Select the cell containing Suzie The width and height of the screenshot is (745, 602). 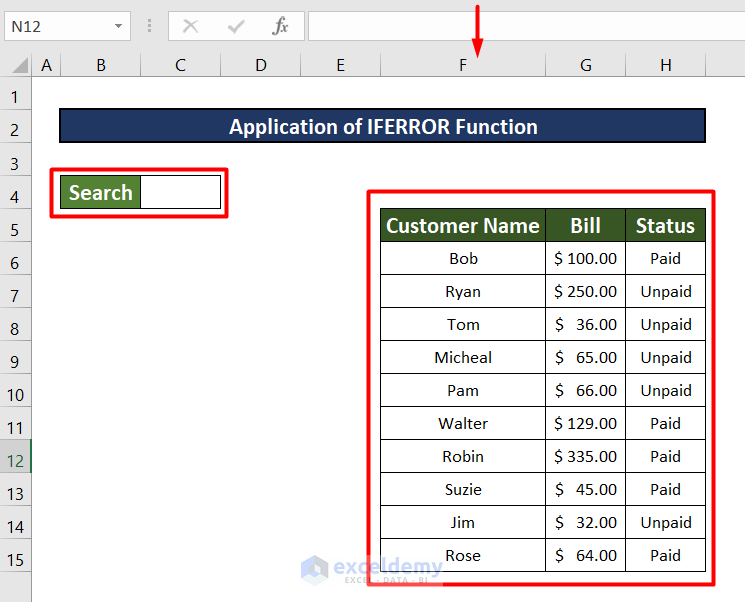coord(463,489)
